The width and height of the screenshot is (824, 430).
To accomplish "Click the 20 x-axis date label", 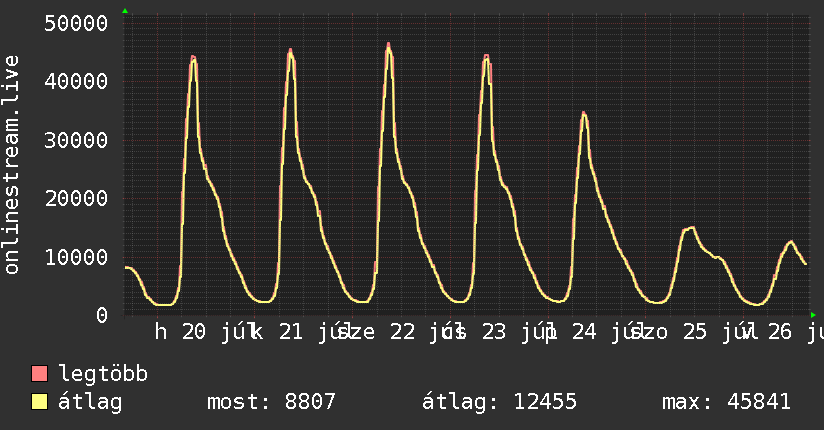I will pyautogui.click(x=194, y=332).
